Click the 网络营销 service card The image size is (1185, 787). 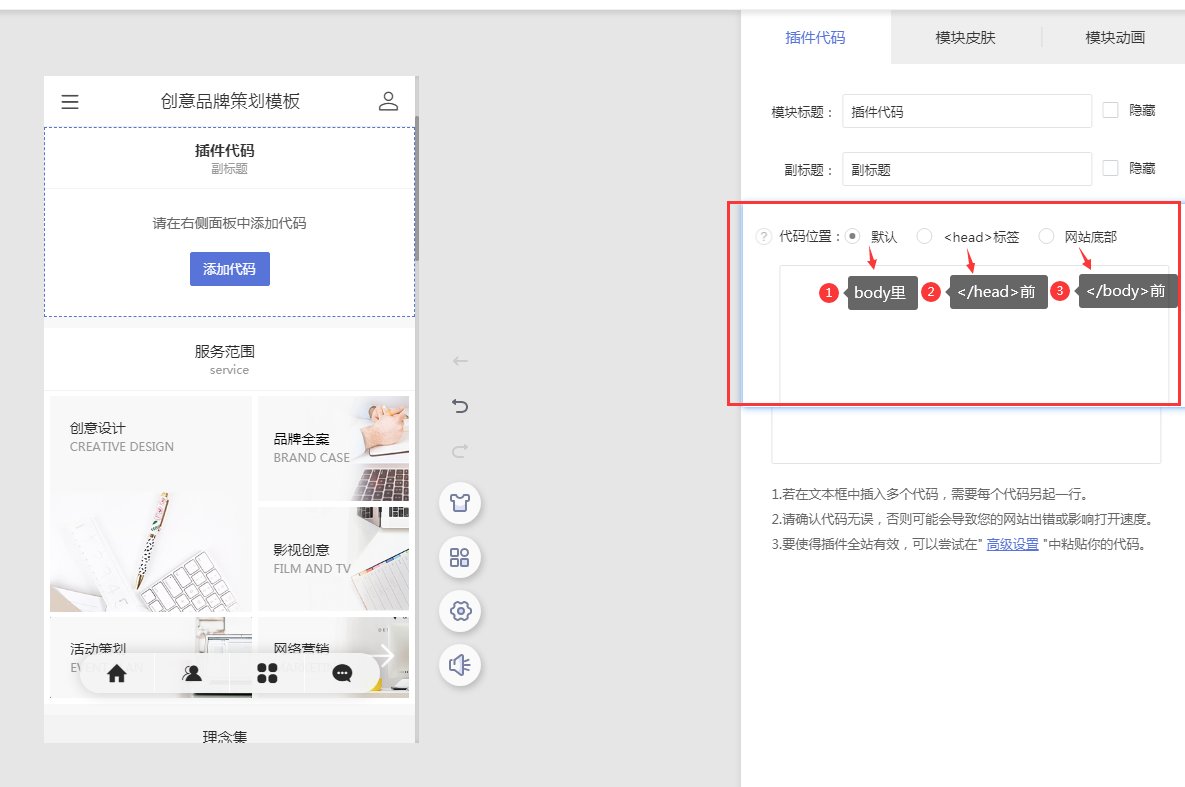pos(333,657)
